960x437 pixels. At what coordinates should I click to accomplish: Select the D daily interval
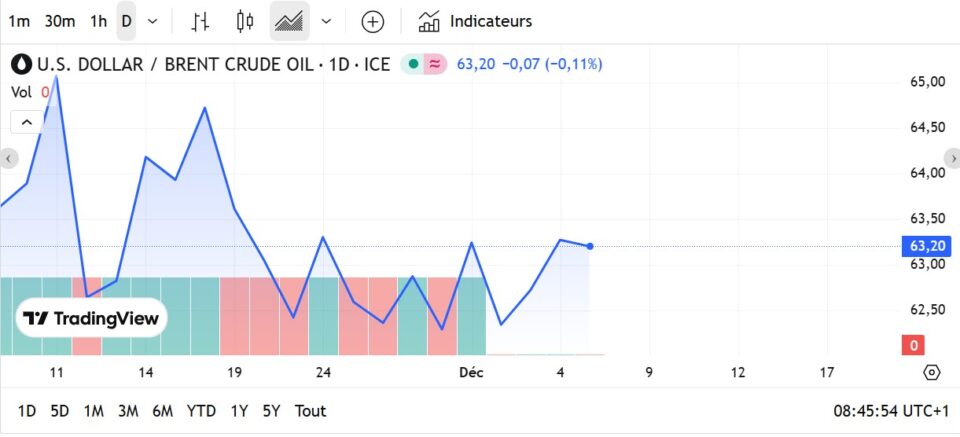tap(126, 21)
